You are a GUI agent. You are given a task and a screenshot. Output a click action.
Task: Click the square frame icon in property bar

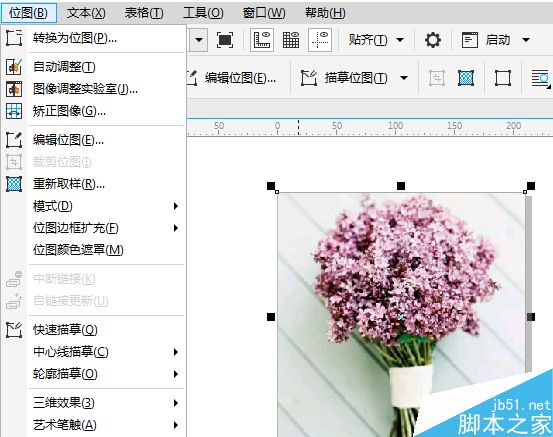point(503,78)
